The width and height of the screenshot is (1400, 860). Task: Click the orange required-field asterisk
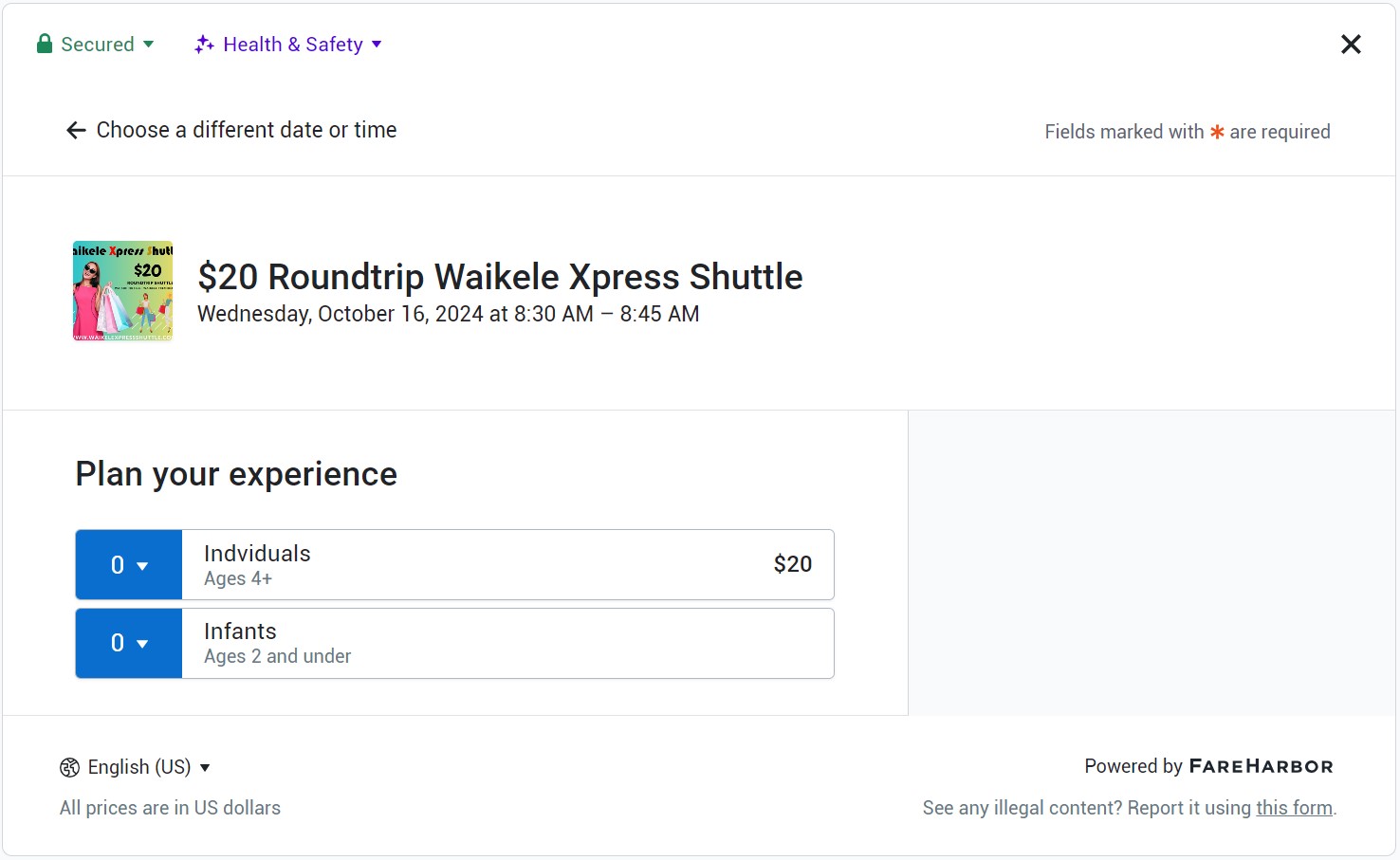click(x=1217, y=132)
